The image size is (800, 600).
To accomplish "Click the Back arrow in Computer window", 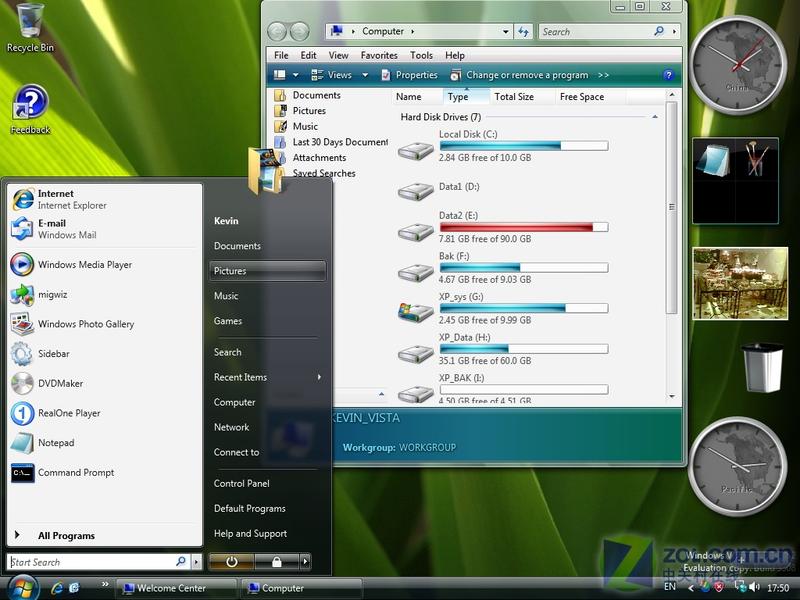I will point(277,32).
